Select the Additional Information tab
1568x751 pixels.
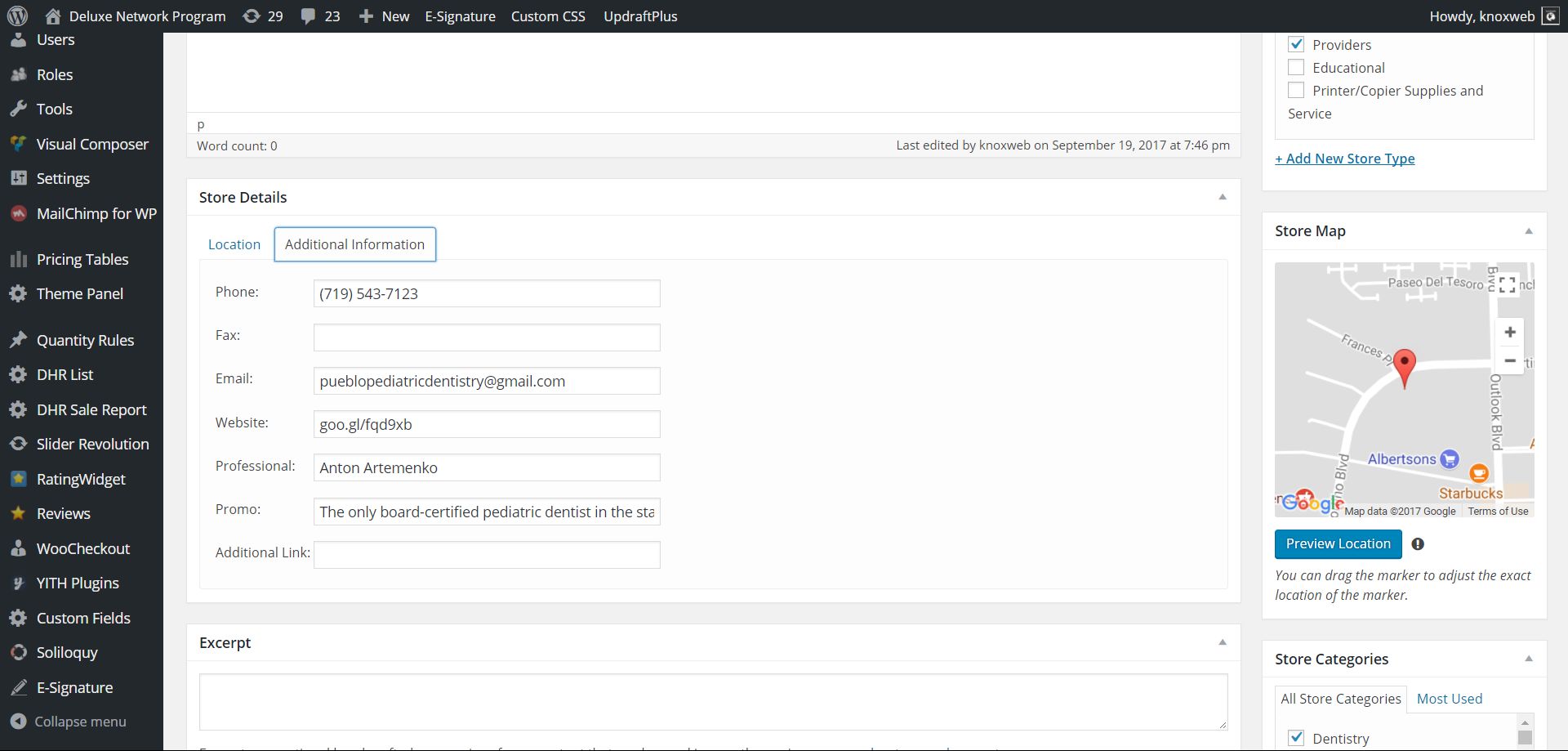355,244
